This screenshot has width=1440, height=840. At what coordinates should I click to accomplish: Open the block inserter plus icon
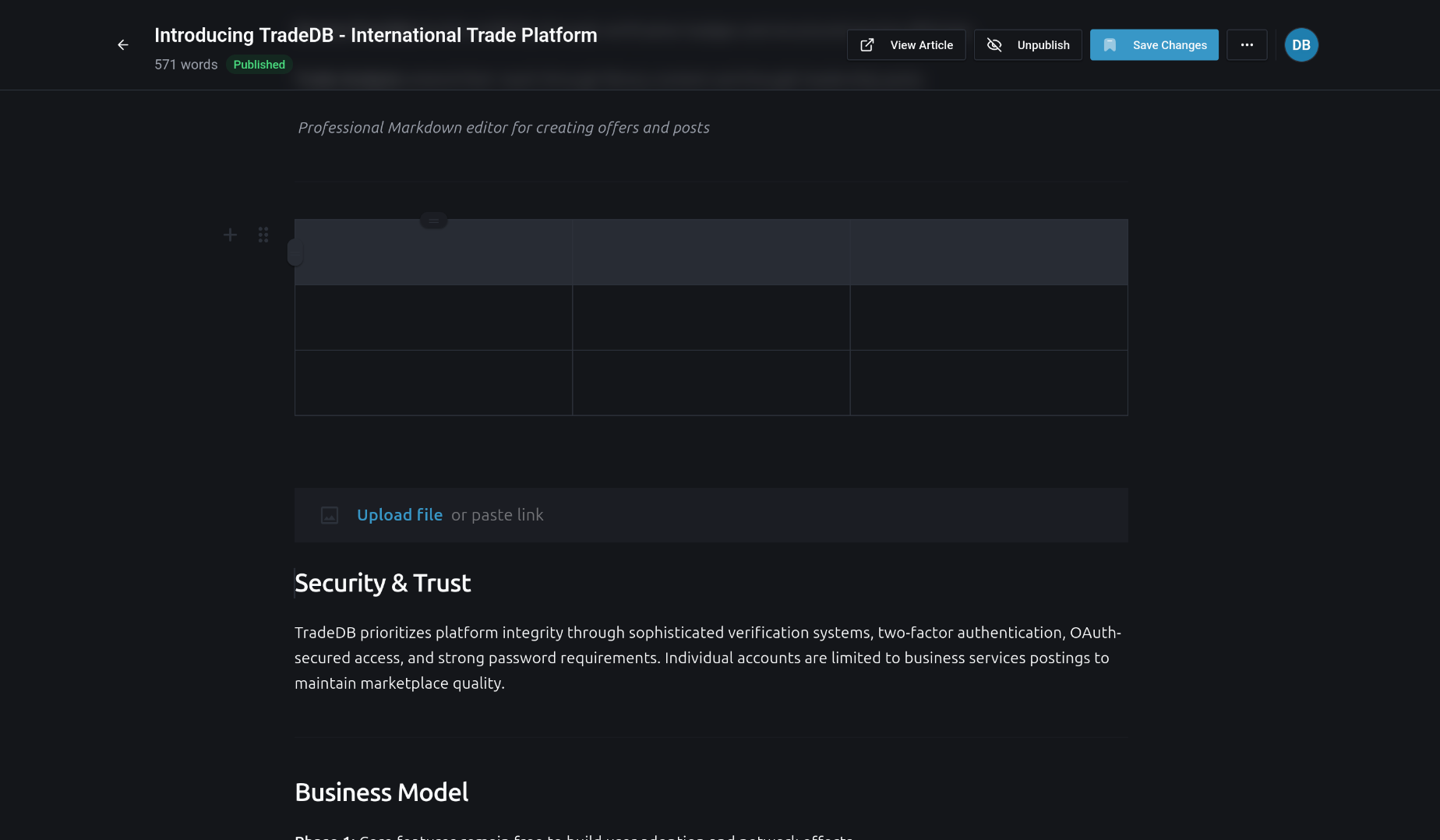pos(230,234)
